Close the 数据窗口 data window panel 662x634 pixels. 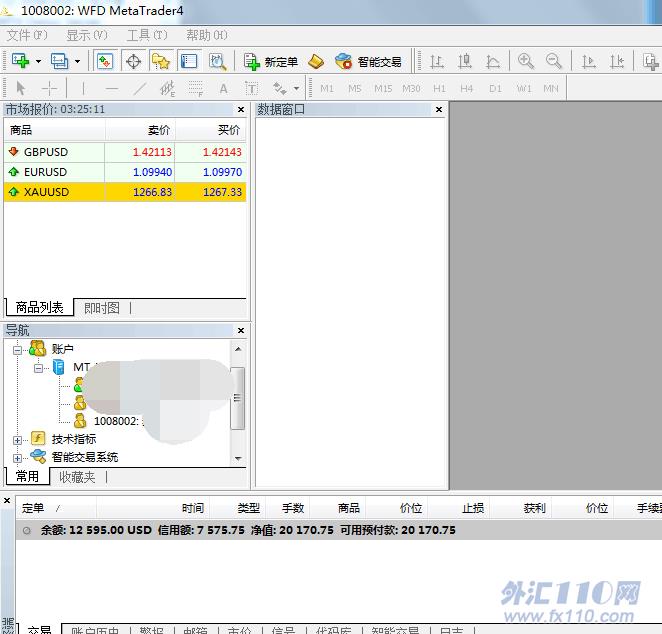click(x=439, y=110)
